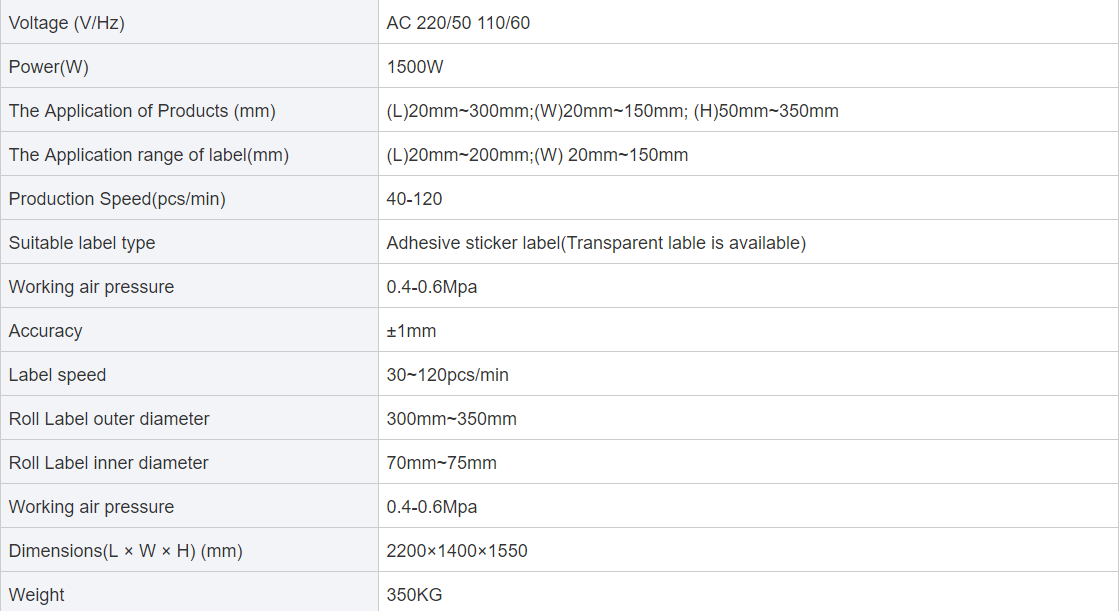Select the 1500W power value

[415, 67]
